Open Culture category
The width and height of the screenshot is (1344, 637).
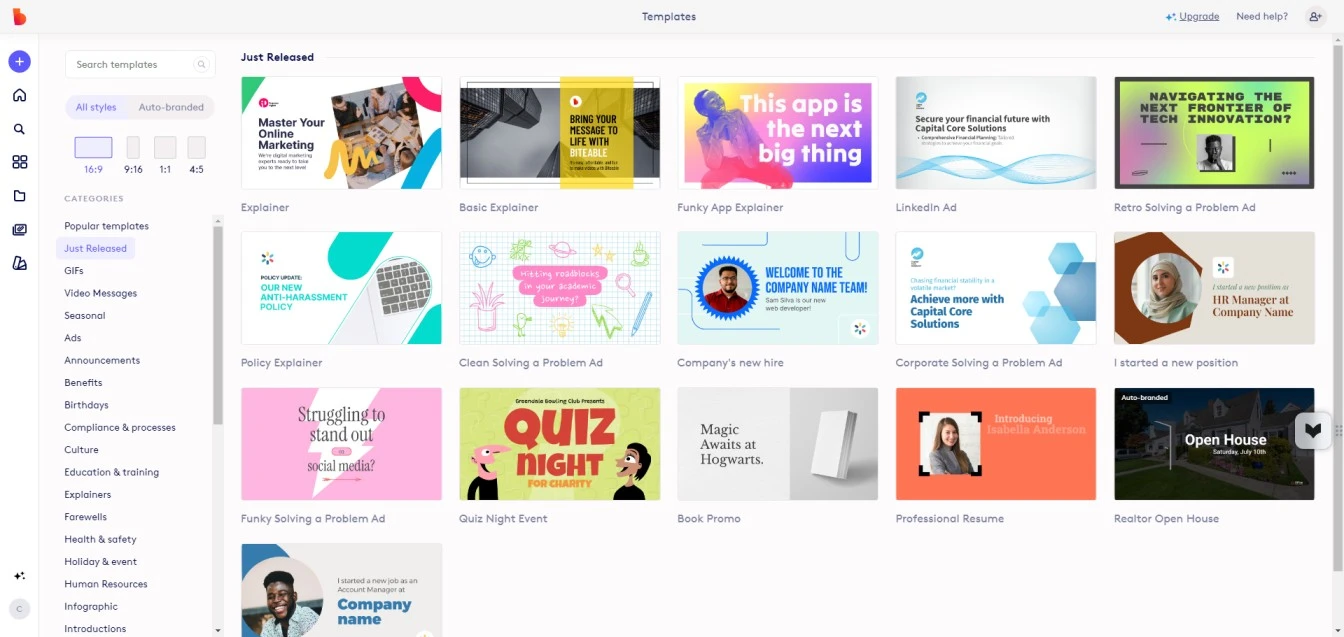(x=81, y=450)
